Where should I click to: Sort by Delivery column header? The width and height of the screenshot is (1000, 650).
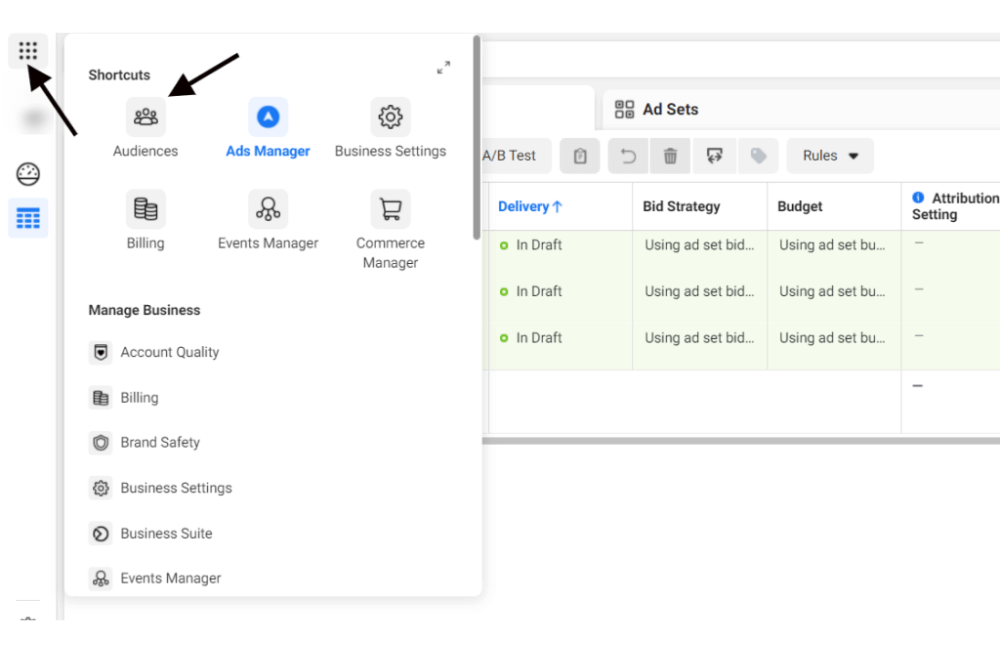click(530, 206)
